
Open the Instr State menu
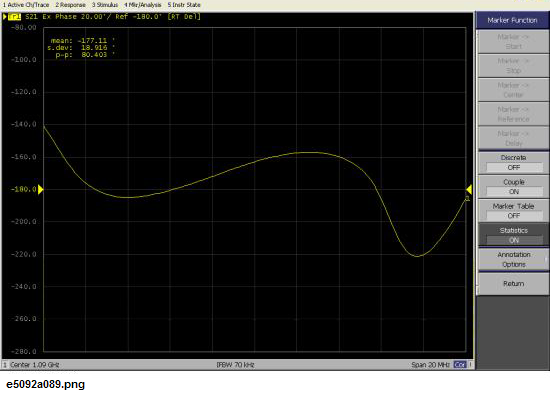click(x=184, y=5)
